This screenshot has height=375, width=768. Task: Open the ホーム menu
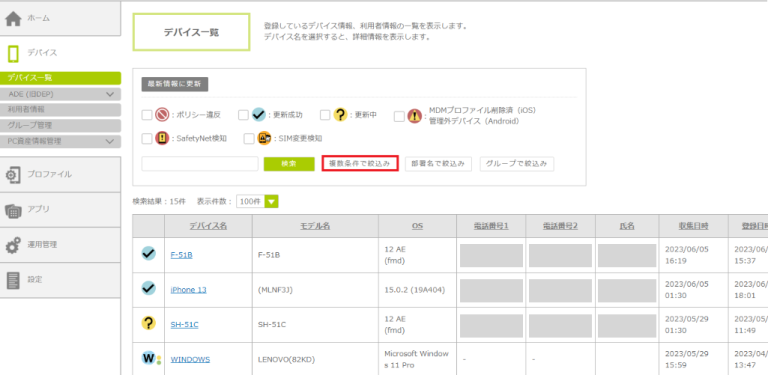(60, 19)
